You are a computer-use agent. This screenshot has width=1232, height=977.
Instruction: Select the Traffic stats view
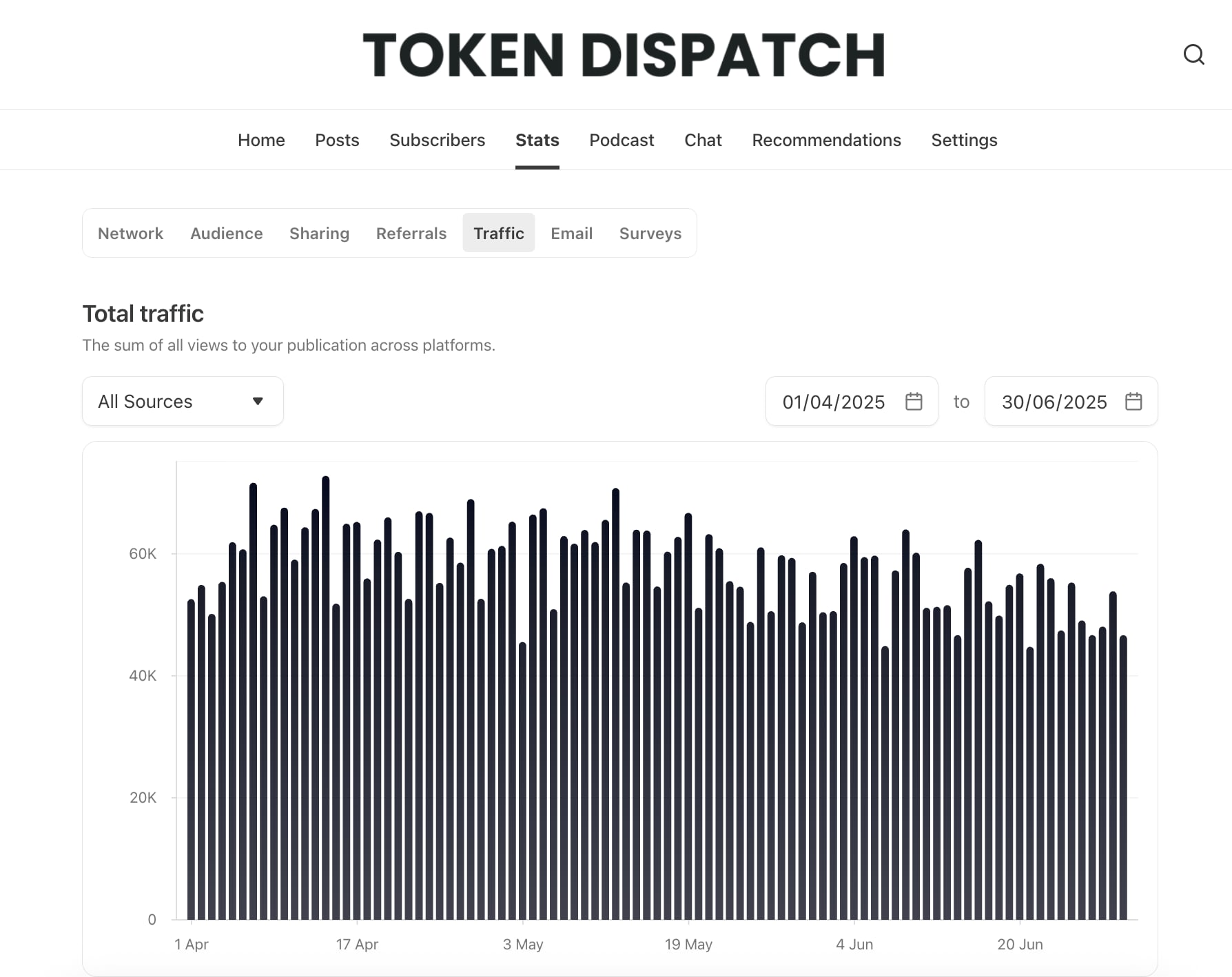click(x=498, y=233)
